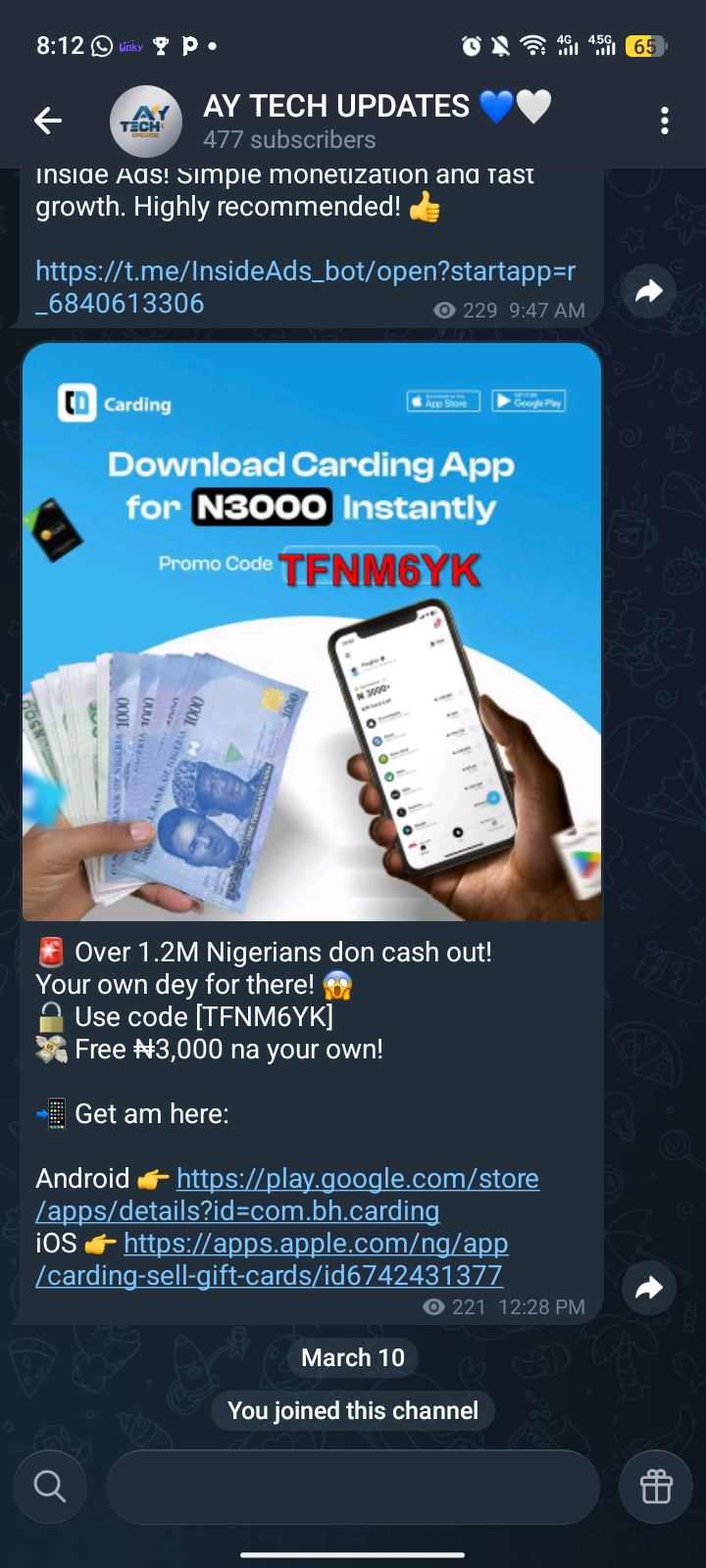Tap the Google Play badge in banner

click(529, 402)
